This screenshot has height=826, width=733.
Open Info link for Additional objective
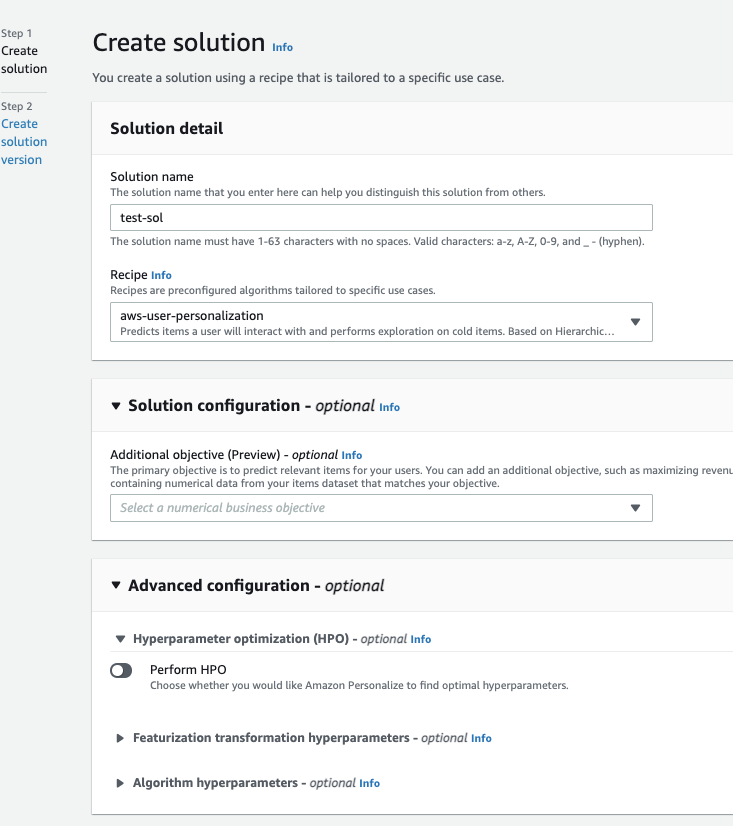[351, 455]
